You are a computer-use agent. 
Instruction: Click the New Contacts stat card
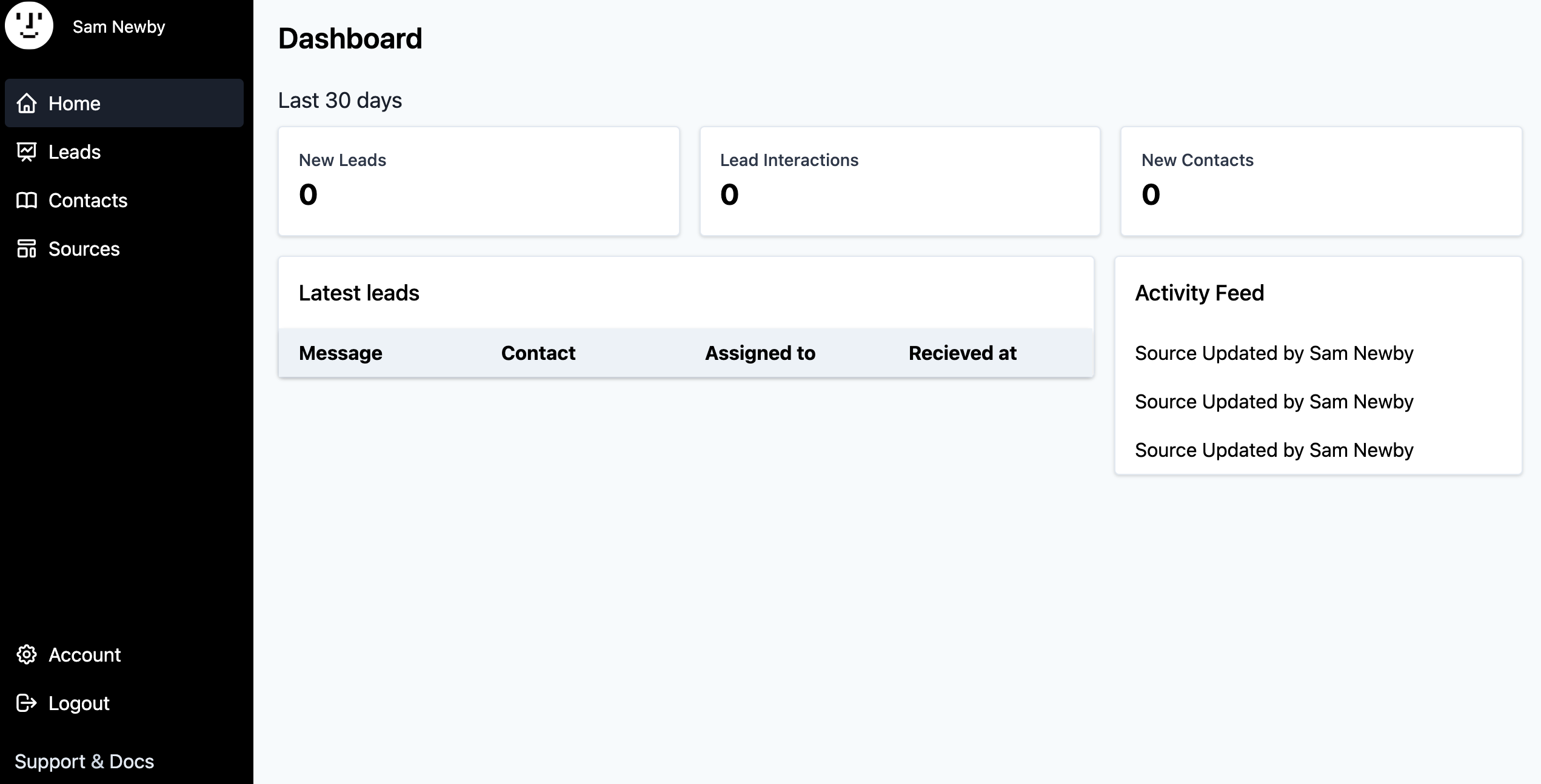coord(1321,181)
